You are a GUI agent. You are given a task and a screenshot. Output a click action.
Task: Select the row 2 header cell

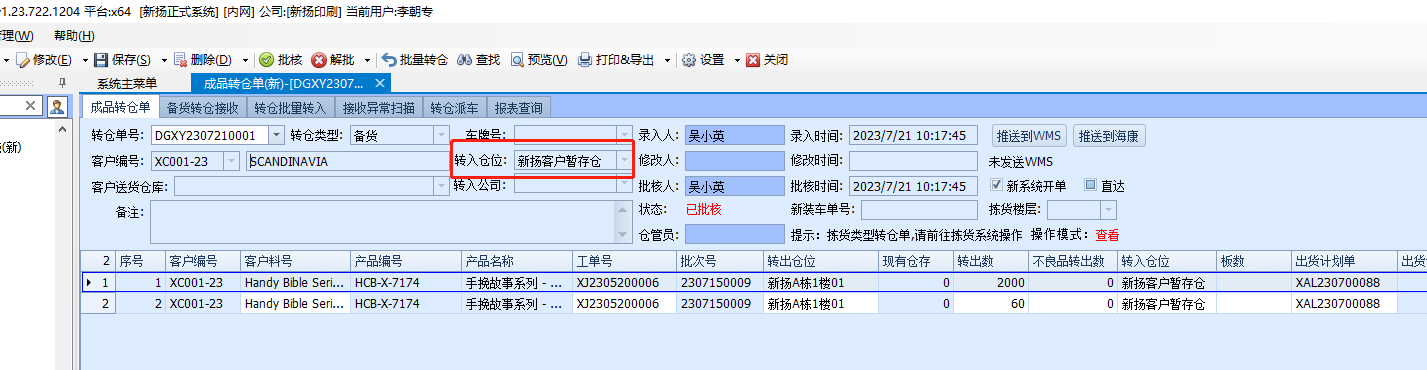(98, 303)
